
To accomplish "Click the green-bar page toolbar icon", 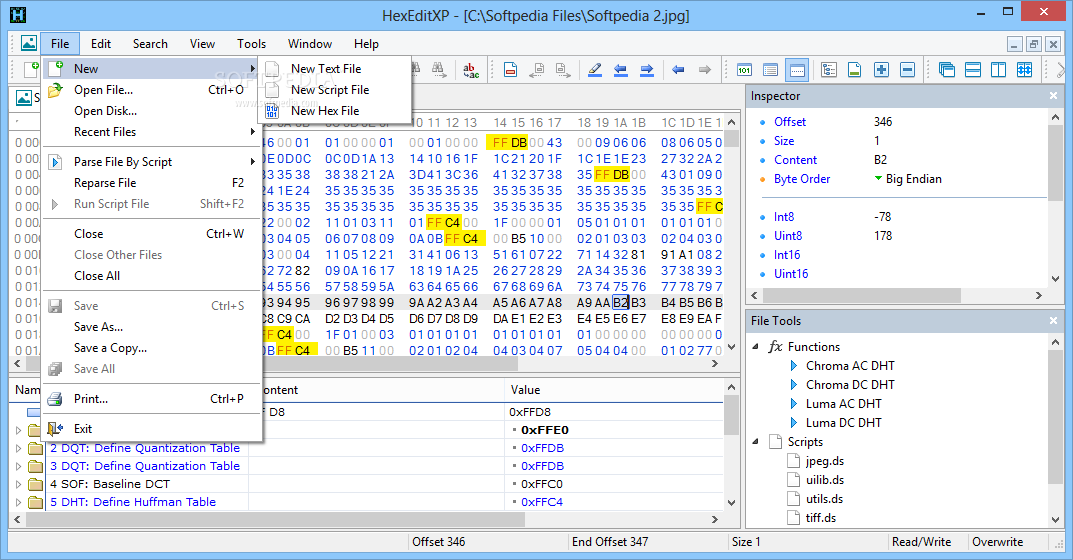I will click(x=855, y=70).
